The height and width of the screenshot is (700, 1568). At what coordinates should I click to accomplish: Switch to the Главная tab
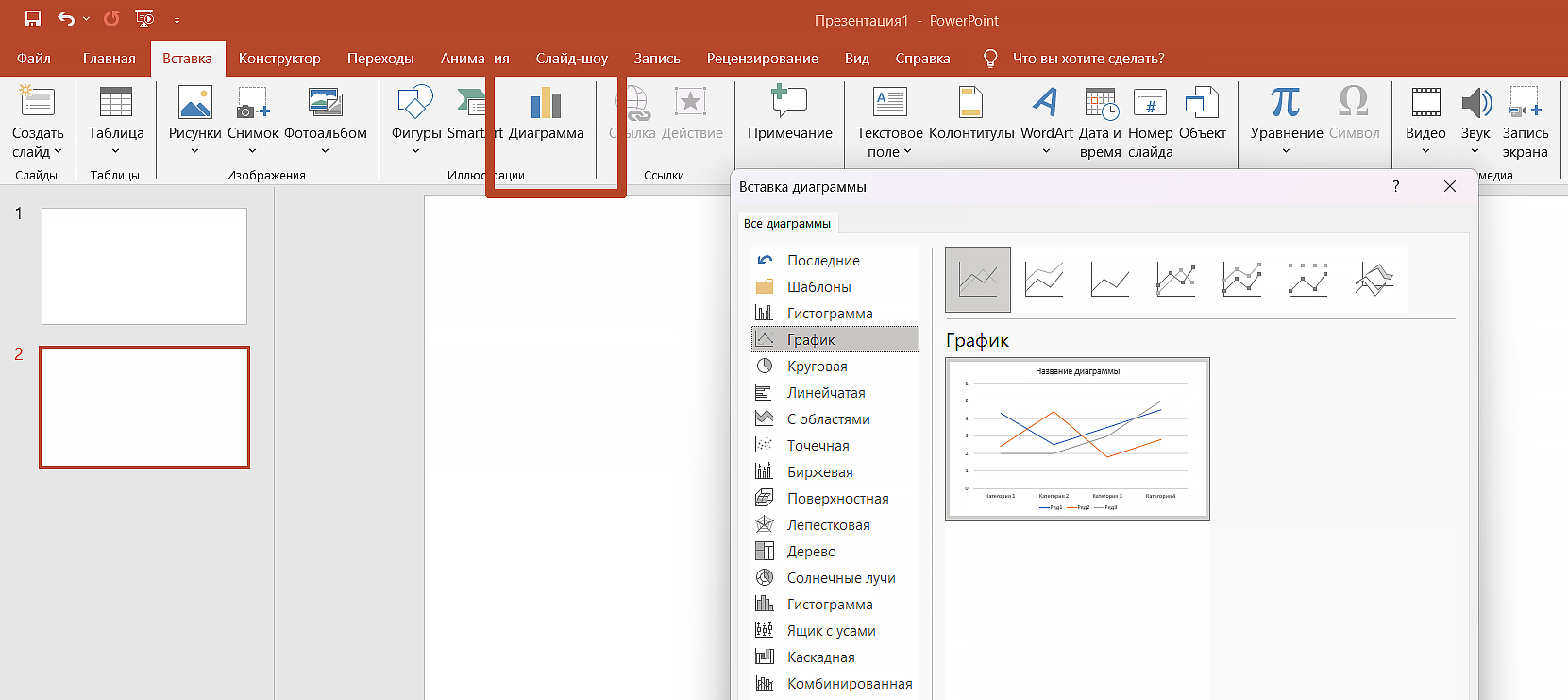[x=110, y=59]
